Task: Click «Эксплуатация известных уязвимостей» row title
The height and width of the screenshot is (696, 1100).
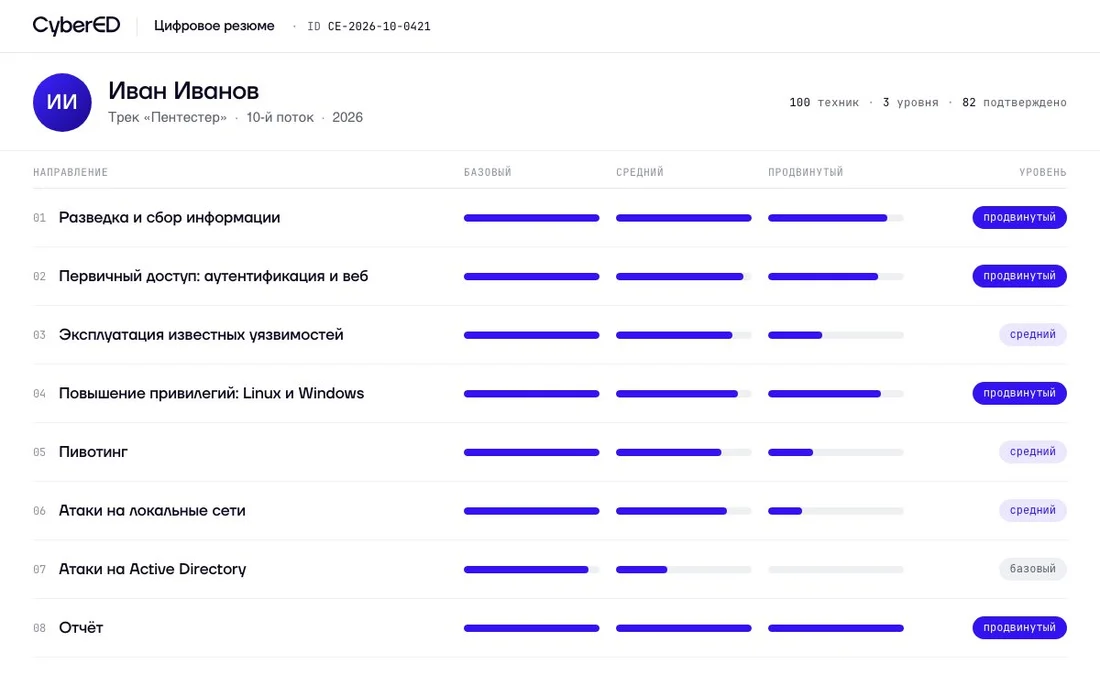Action: 201,335
